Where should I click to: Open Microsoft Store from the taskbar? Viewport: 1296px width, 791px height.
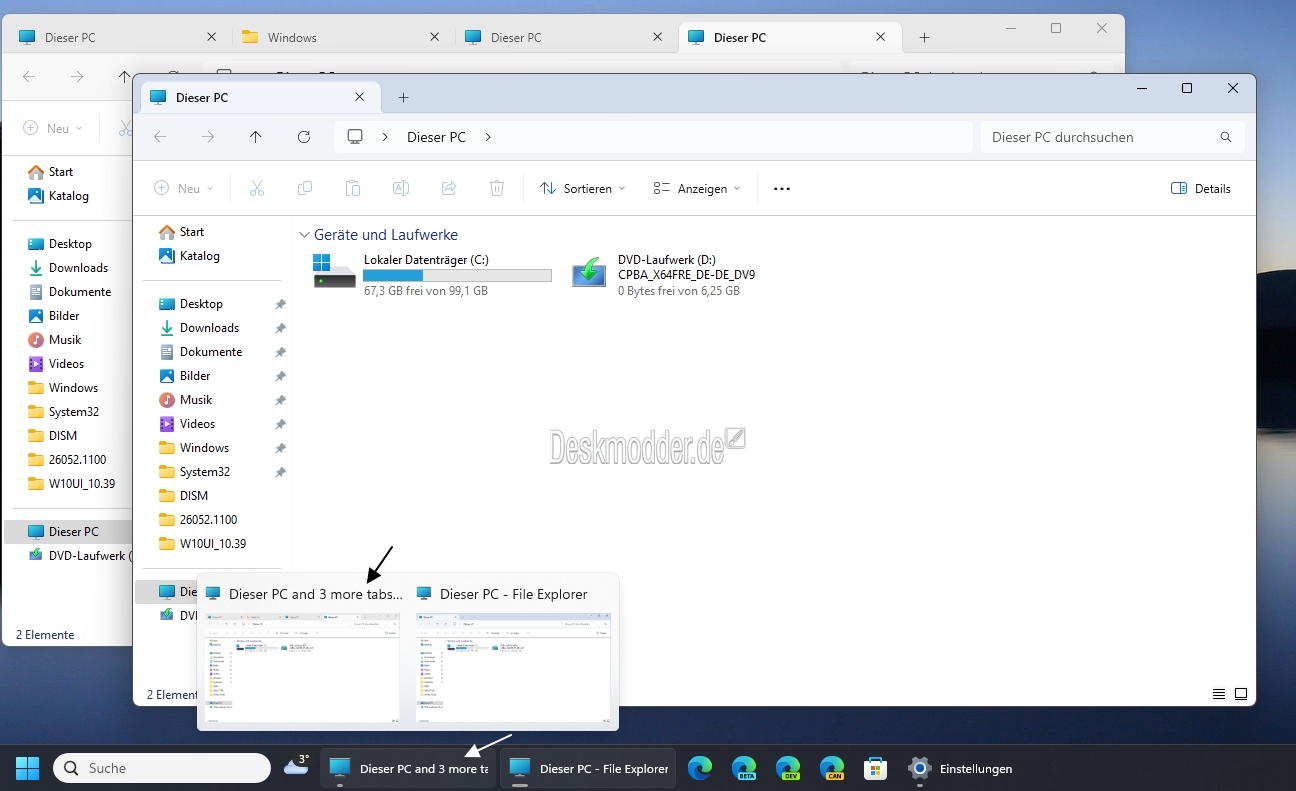876,768
